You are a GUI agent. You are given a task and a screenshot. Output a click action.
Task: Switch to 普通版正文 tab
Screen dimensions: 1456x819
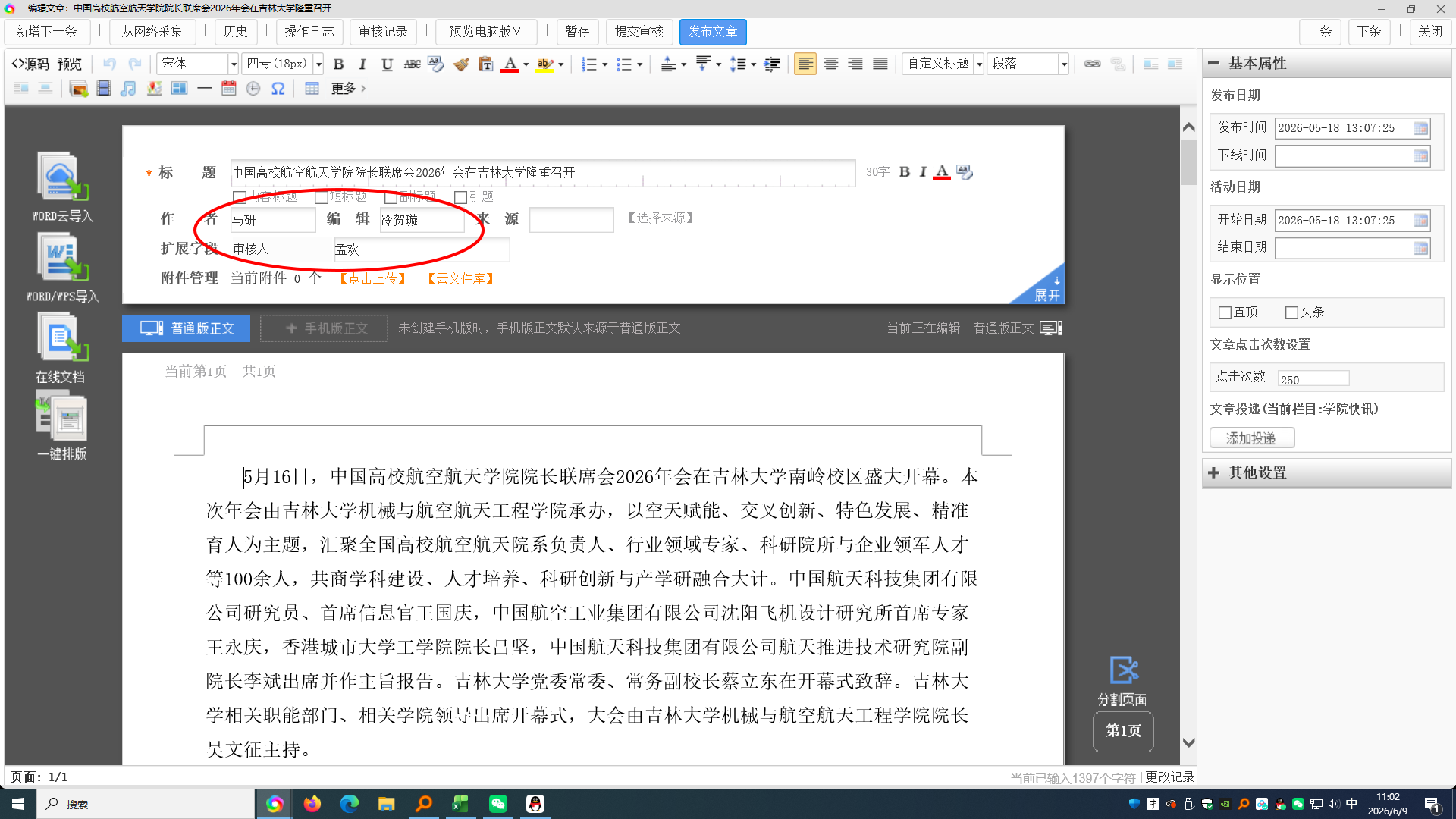(x=187, y=328)
